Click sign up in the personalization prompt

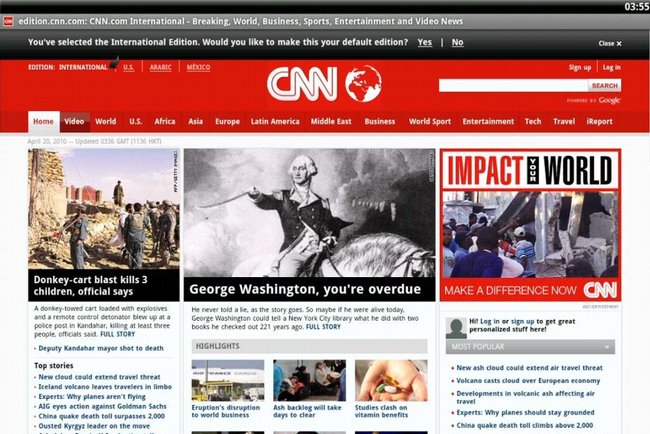click(x=522, y=321)
